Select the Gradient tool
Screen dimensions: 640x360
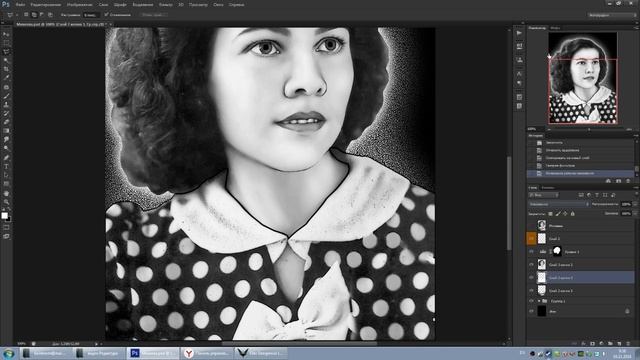pyautogui.click(x=6, y=131)
